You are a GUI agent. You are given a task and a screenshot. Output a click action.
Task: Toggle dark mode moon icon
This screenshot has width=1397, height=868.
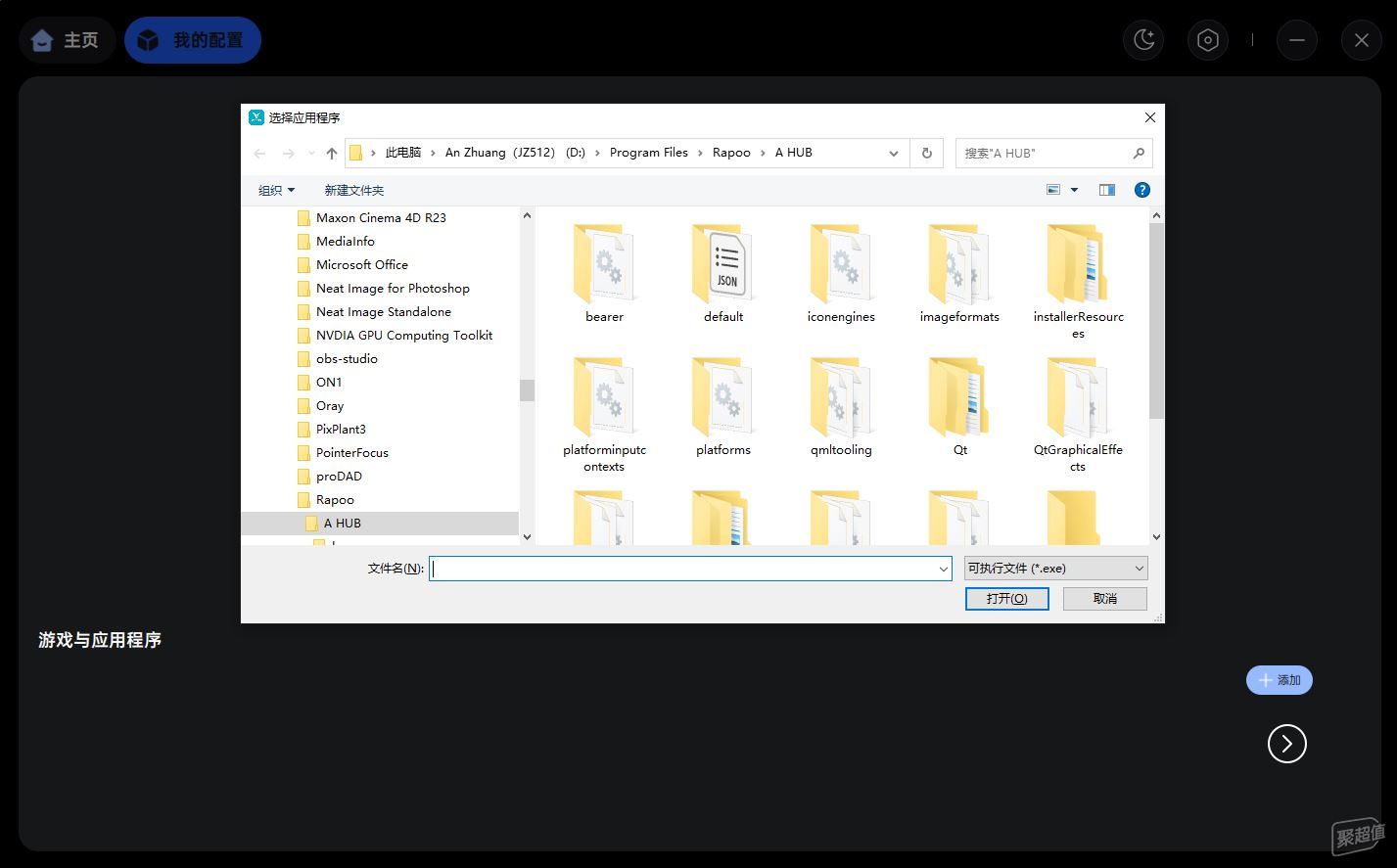click(1142, 40)
